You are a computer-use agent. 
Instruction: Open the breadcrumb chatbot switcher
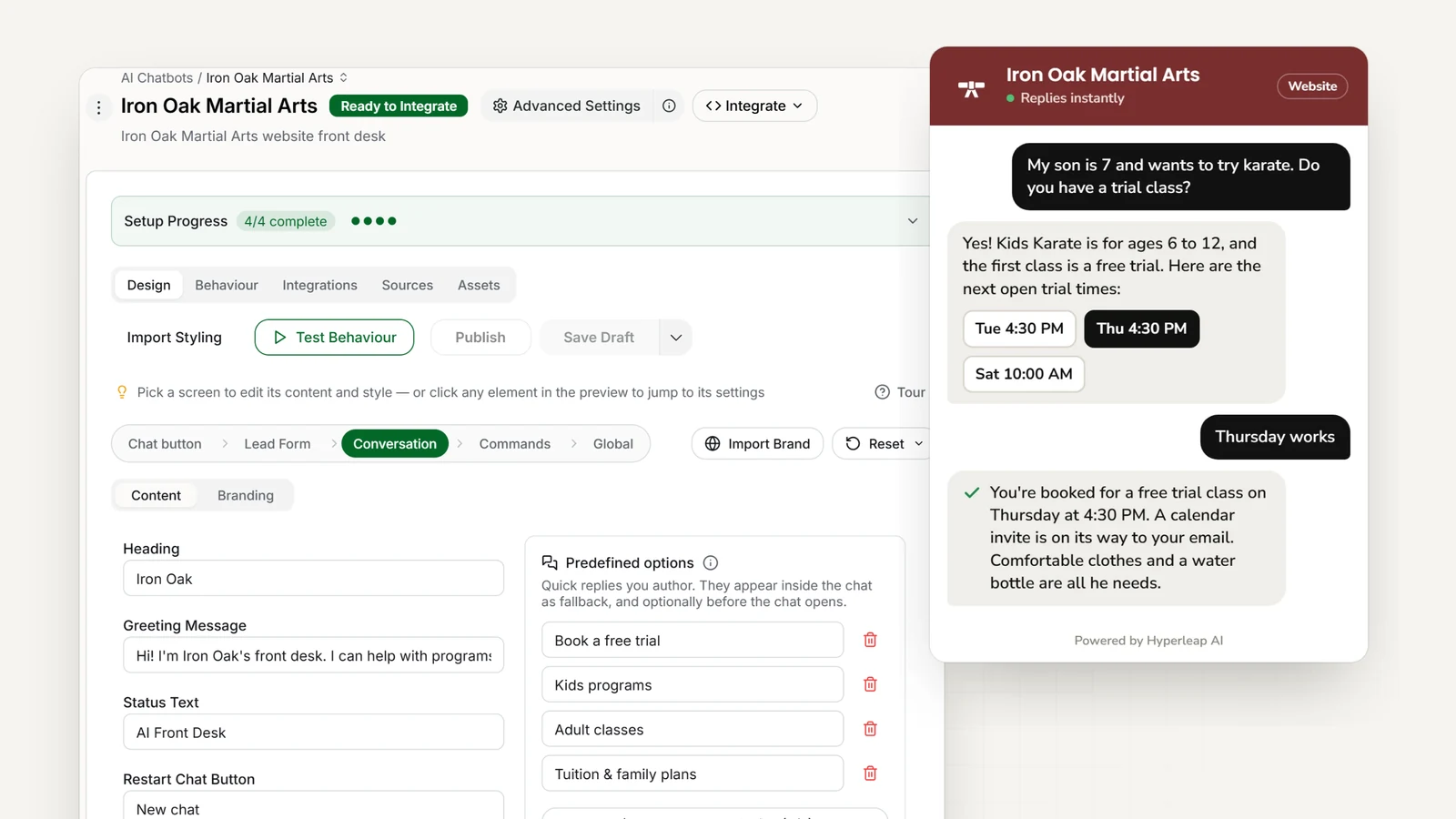[344, 77]
